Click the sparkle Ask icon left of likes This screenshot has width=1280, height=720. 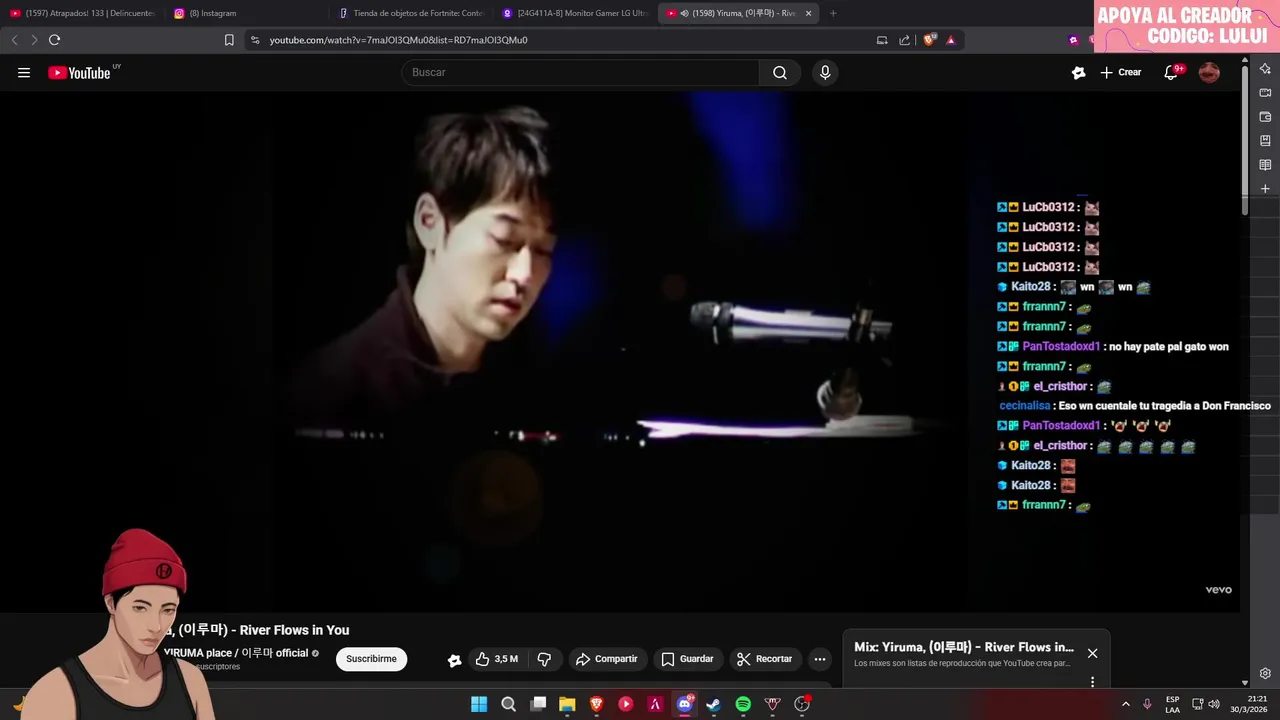coord(454,660)
